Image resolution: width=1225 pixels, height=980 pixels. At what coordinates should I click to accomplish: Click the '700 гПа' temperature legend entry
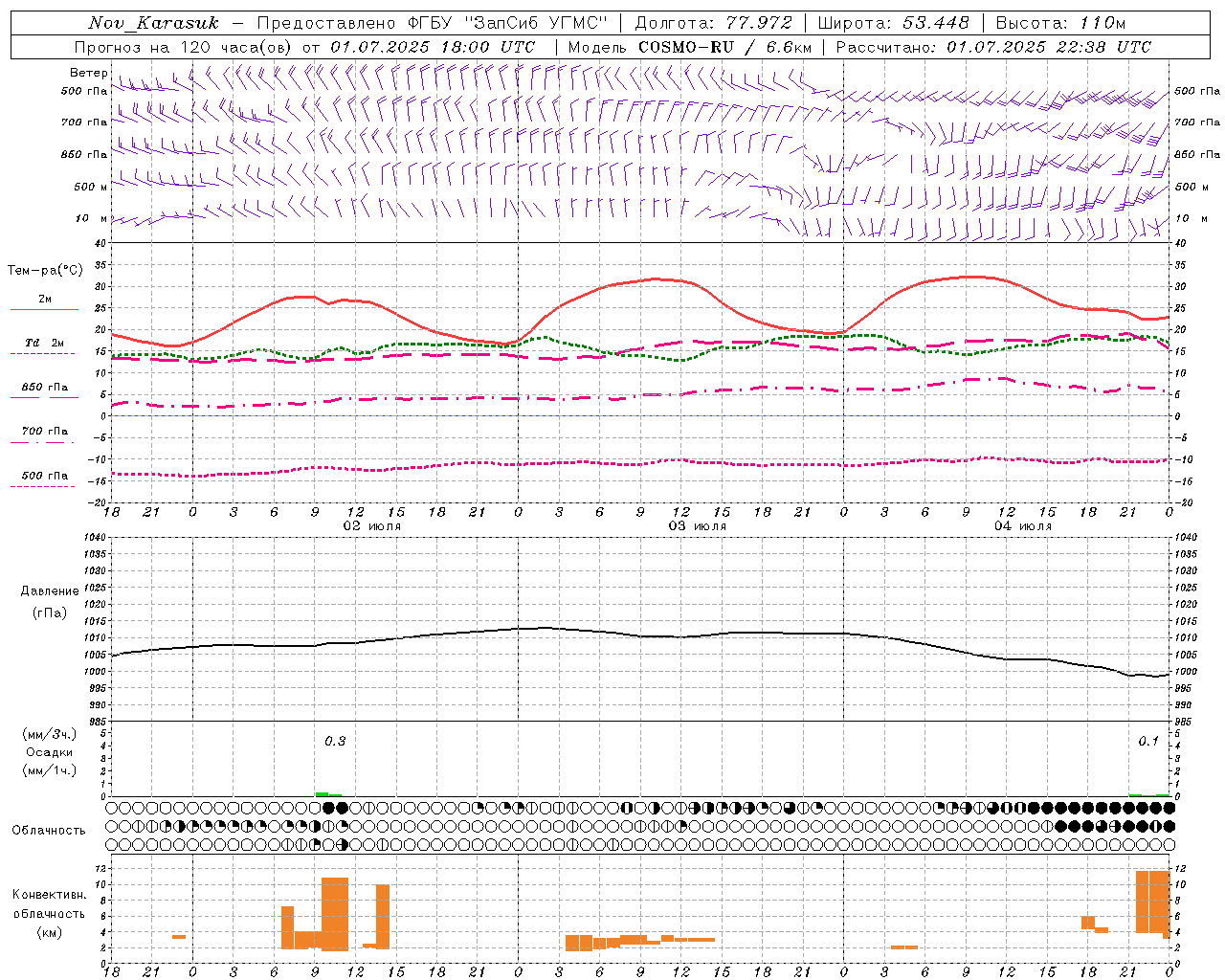pyautogui.click(x=45, y=432)
